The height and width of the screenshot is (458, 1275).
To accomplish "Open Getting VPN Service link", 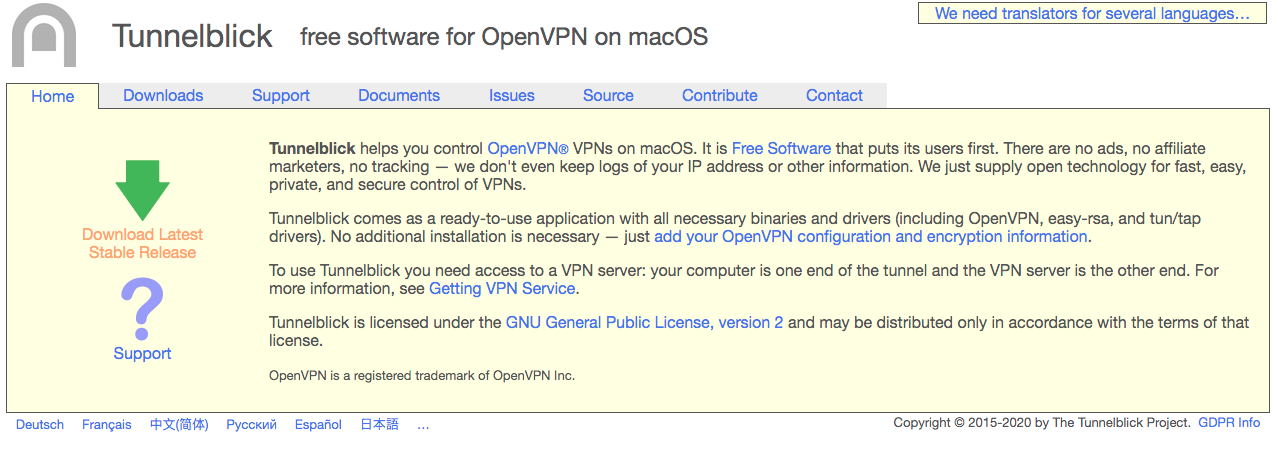I will point(502,288).
